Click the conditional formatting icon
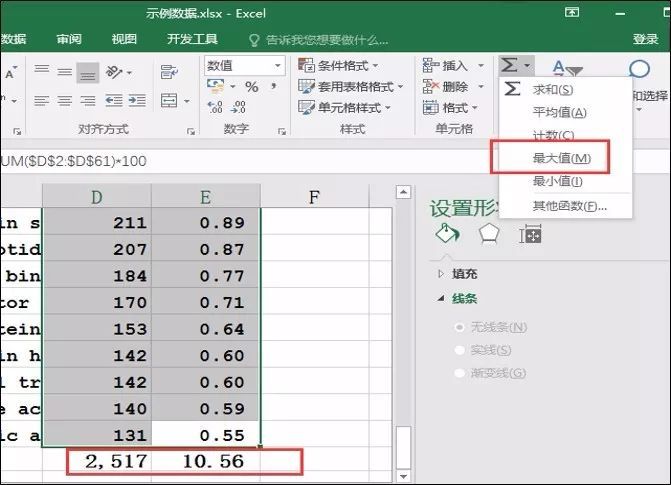Image resolution: width=671 pixels, height=485 pixels. 307,66
